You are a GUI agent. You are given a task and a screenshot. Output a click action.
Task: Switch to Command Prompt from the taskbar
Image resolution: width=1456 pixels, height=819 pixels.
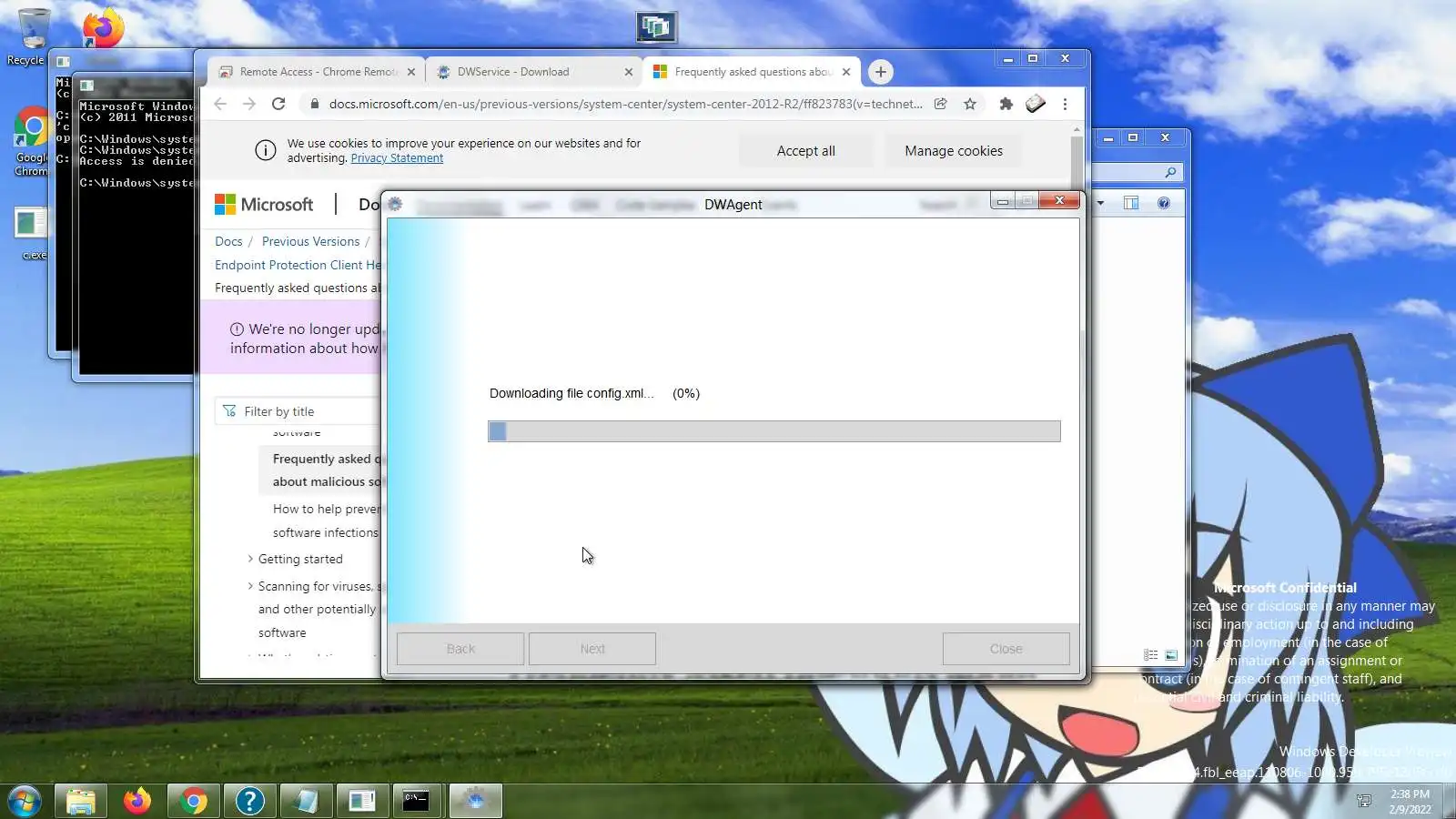pyautogui.click(x=417, y=801)
